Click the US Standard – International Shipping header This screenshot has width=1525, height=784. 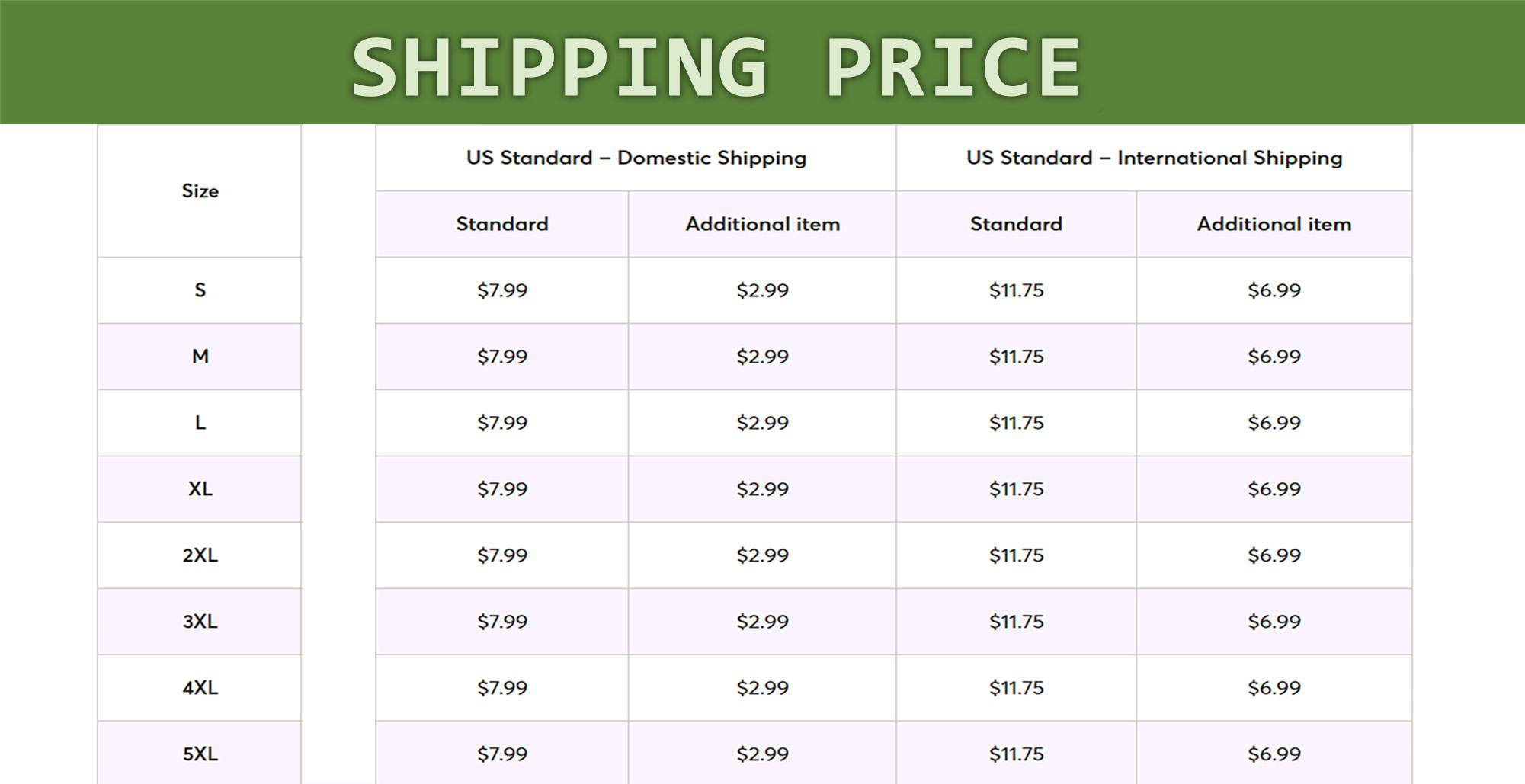1155,158
